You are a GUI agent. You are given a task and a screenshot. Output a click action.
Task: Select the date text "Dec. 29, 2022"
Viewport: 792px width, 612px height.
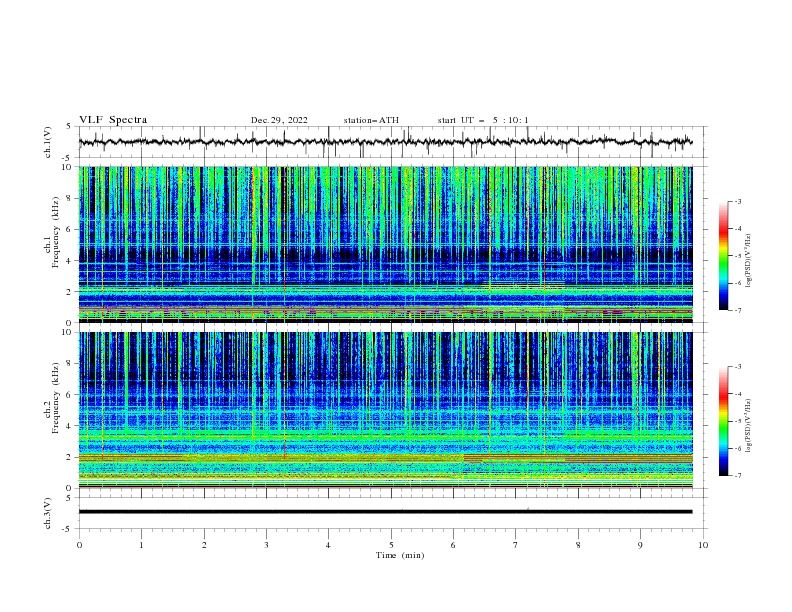(x=279, y=120)
